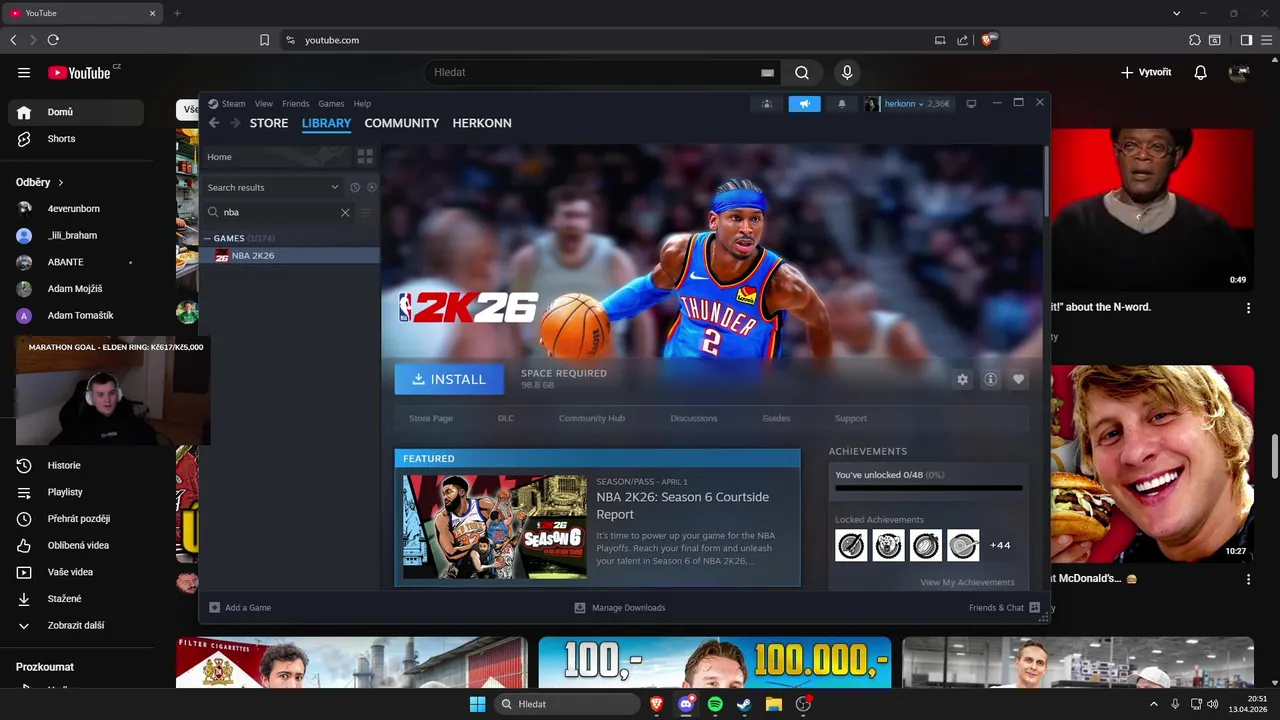Click the Windows Start button
The width and height of the screenshot is (1280, 720).
point(478,704)
